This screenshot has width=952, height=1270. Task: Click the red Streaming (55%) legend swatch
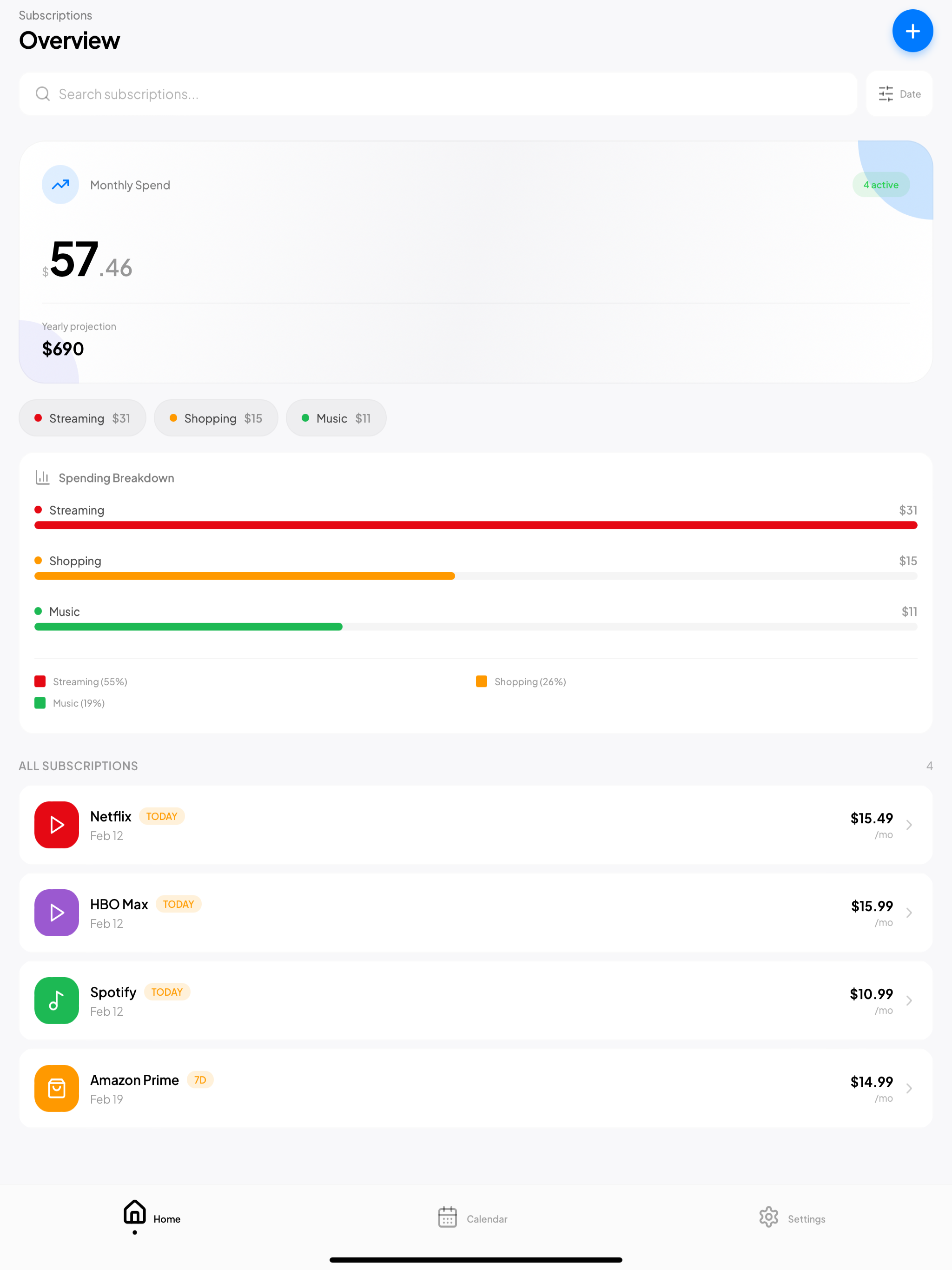click(40, 681)
